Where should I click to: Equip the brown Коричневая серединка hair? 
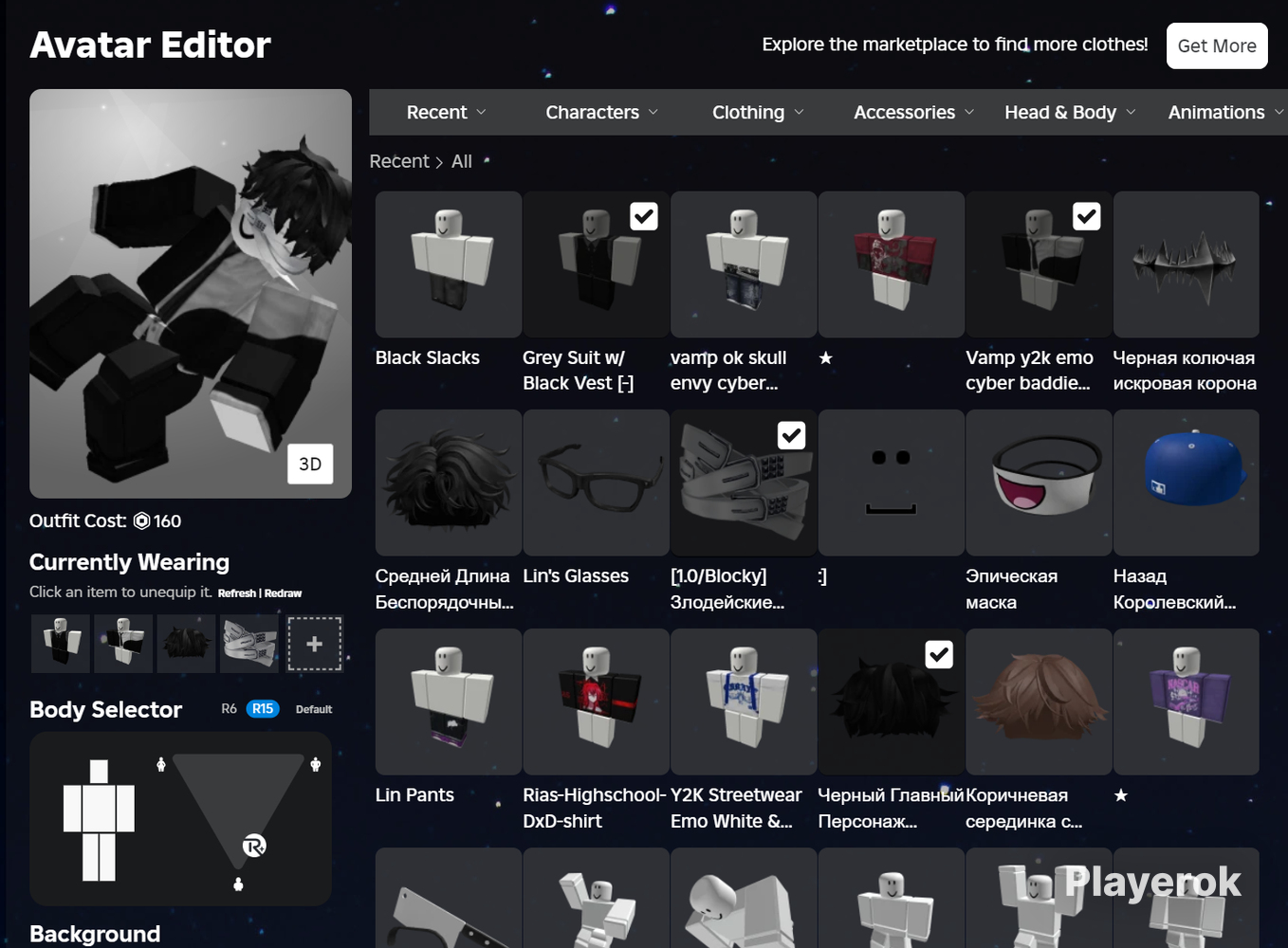pyautogui.click(x=1039, y=702)
